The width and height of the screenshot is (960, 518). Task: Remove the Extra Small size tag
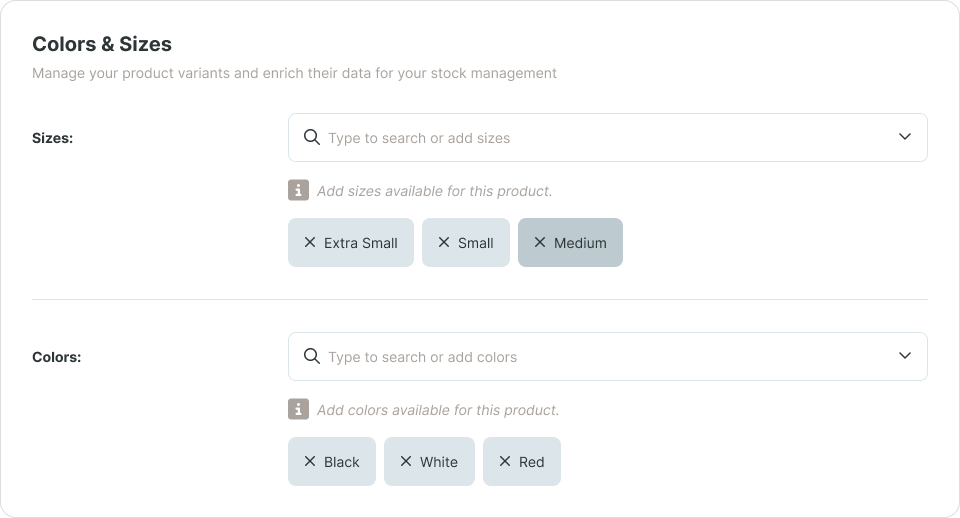pyautogui.click(x=310, y=242)
